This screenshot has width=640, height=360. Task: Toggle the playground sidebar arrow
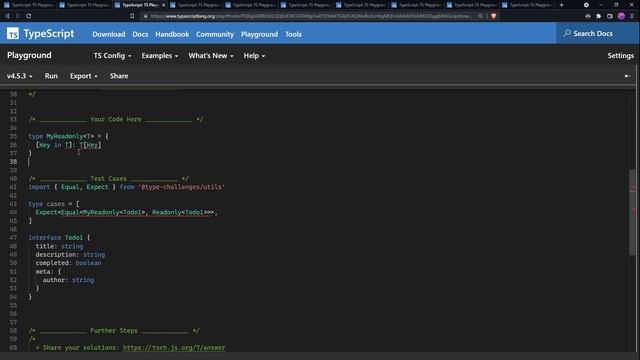(627, 76)
